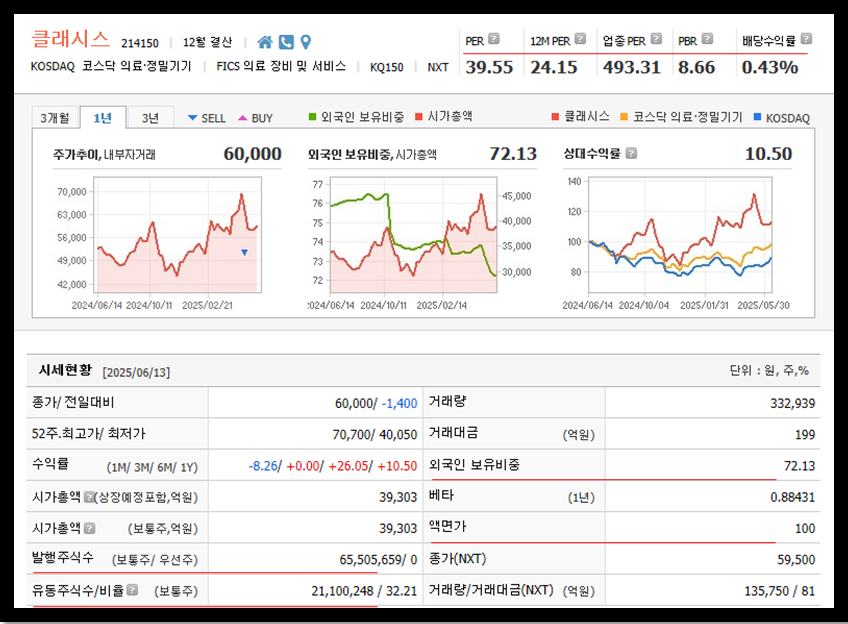Viewport: 848px width, 624px height.
Task: Click blue KOSDAQ legend swatch
Action: (x=757, y=117)
